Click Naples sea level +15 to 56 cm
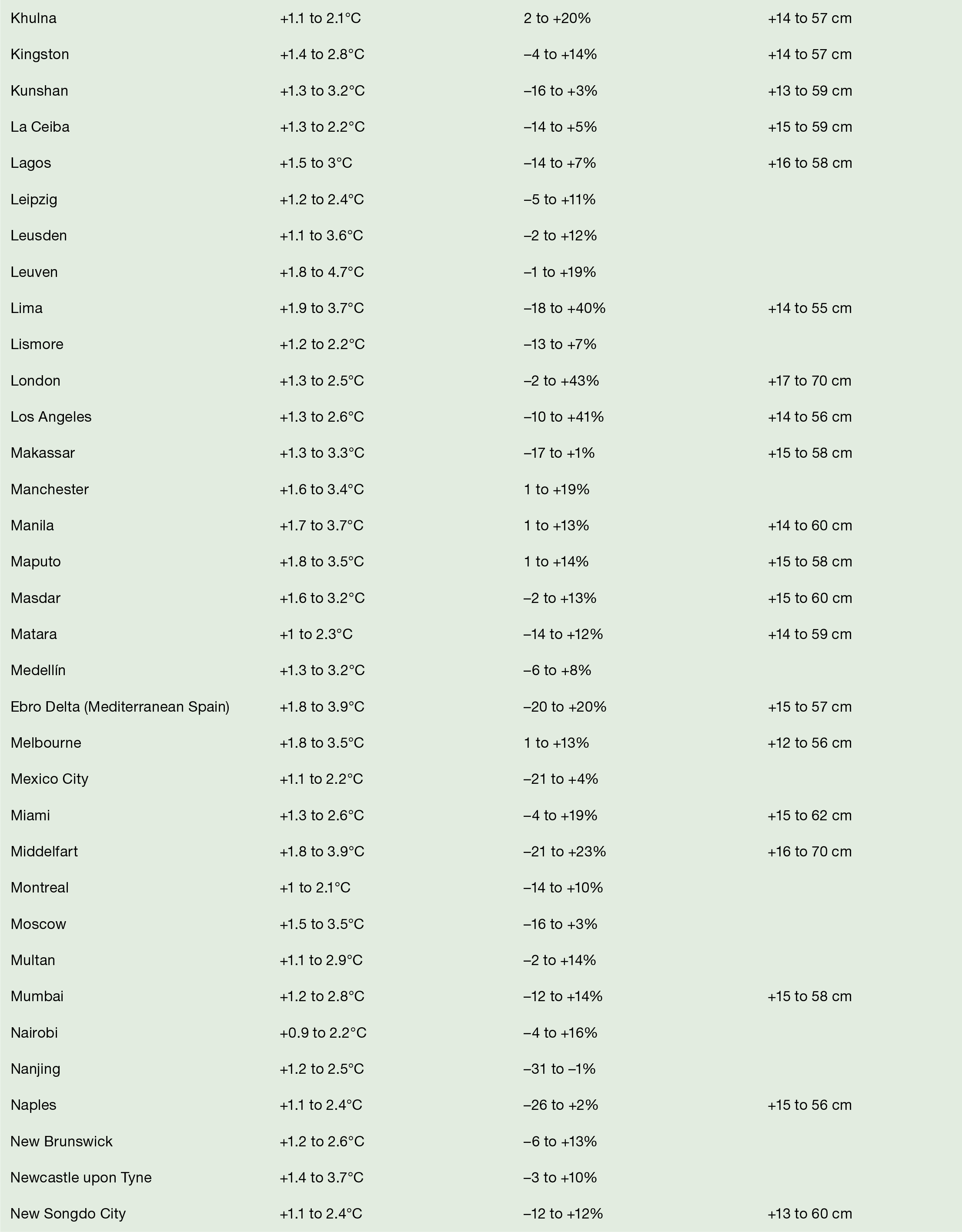Viewport: 962px width, 1232px height. [809, 1105]
